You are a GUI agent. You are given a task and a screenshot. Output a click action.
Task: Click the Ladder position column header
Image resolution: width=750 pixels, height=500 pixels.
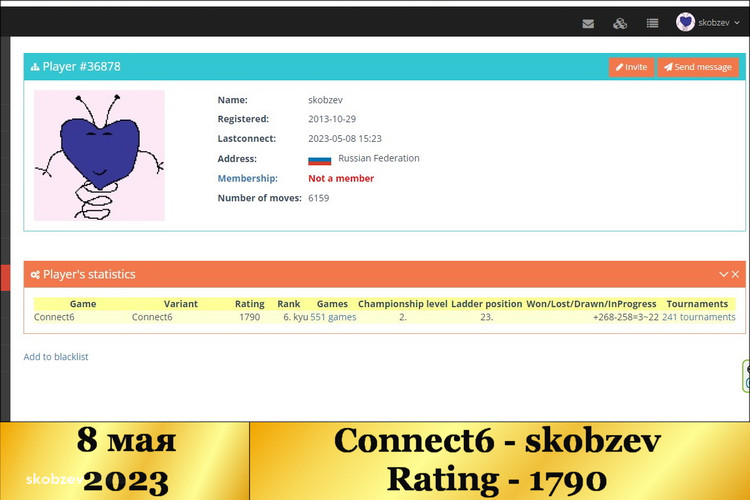tap(486, 304)
